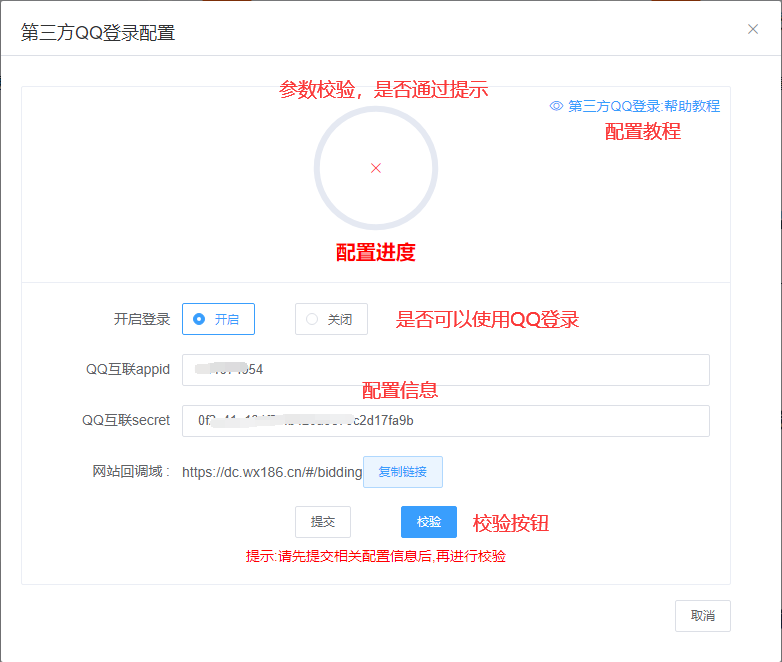This screenshot has width=782, height=662.
Task: Click the 提示:请先提交相关配置信息后,再进行校验 hint text
Action: (x=376, y=556)
